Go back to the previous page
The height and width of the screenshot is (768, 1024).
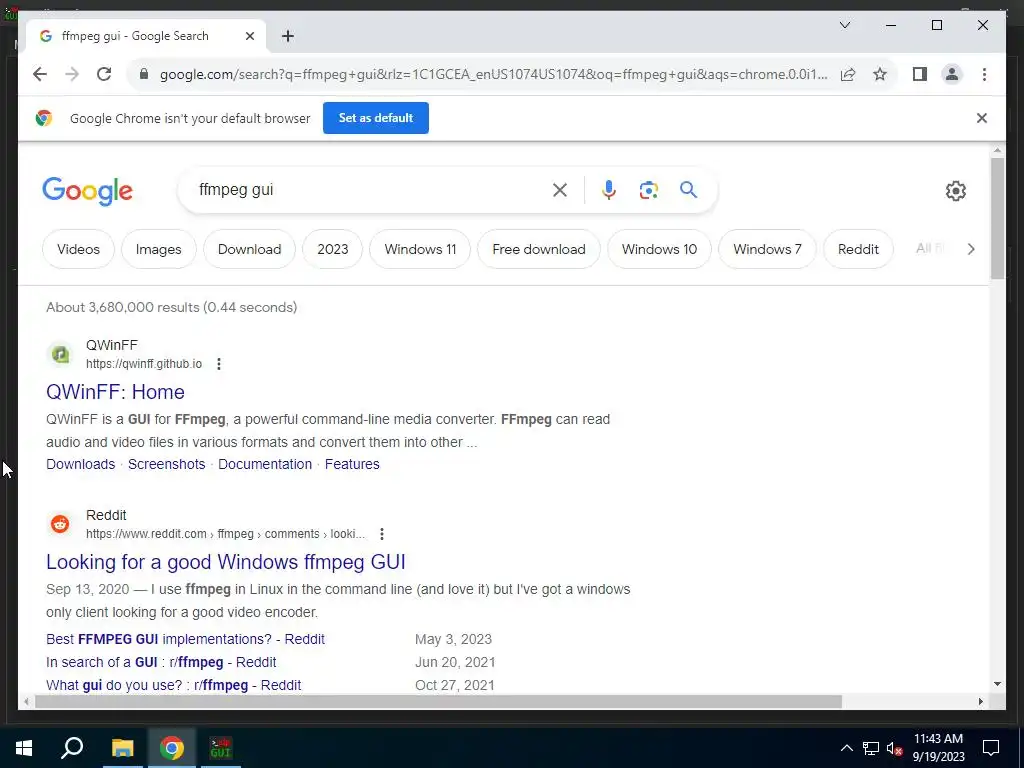click(x=40, y=74)
